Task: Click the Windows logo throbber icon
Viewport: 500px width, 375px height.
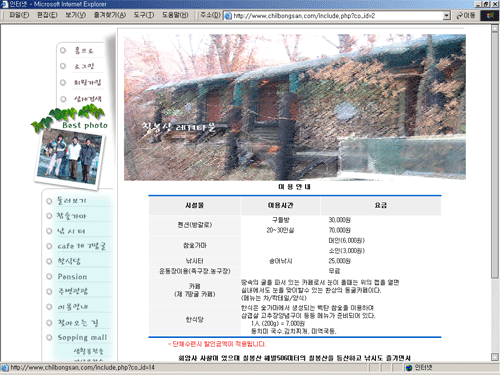Action: click(489, 15)
